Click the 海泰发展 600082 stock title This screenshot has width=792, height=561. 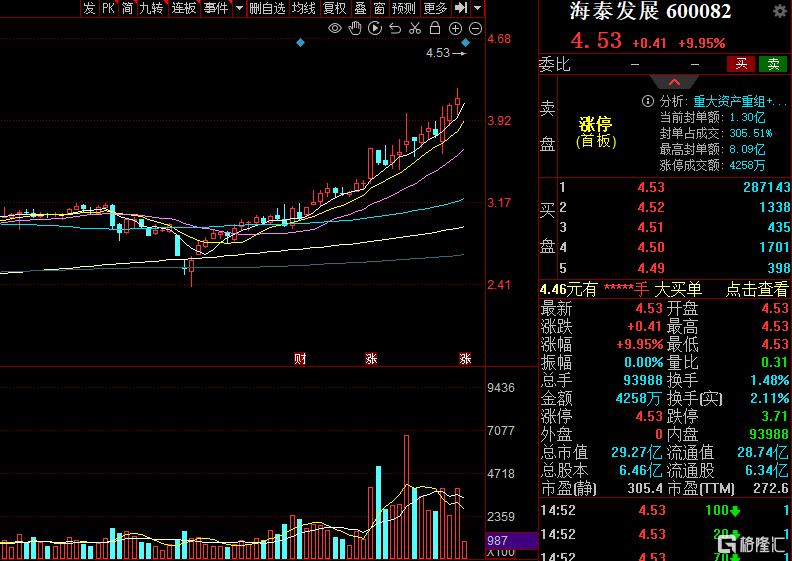(x=651, y=11)
